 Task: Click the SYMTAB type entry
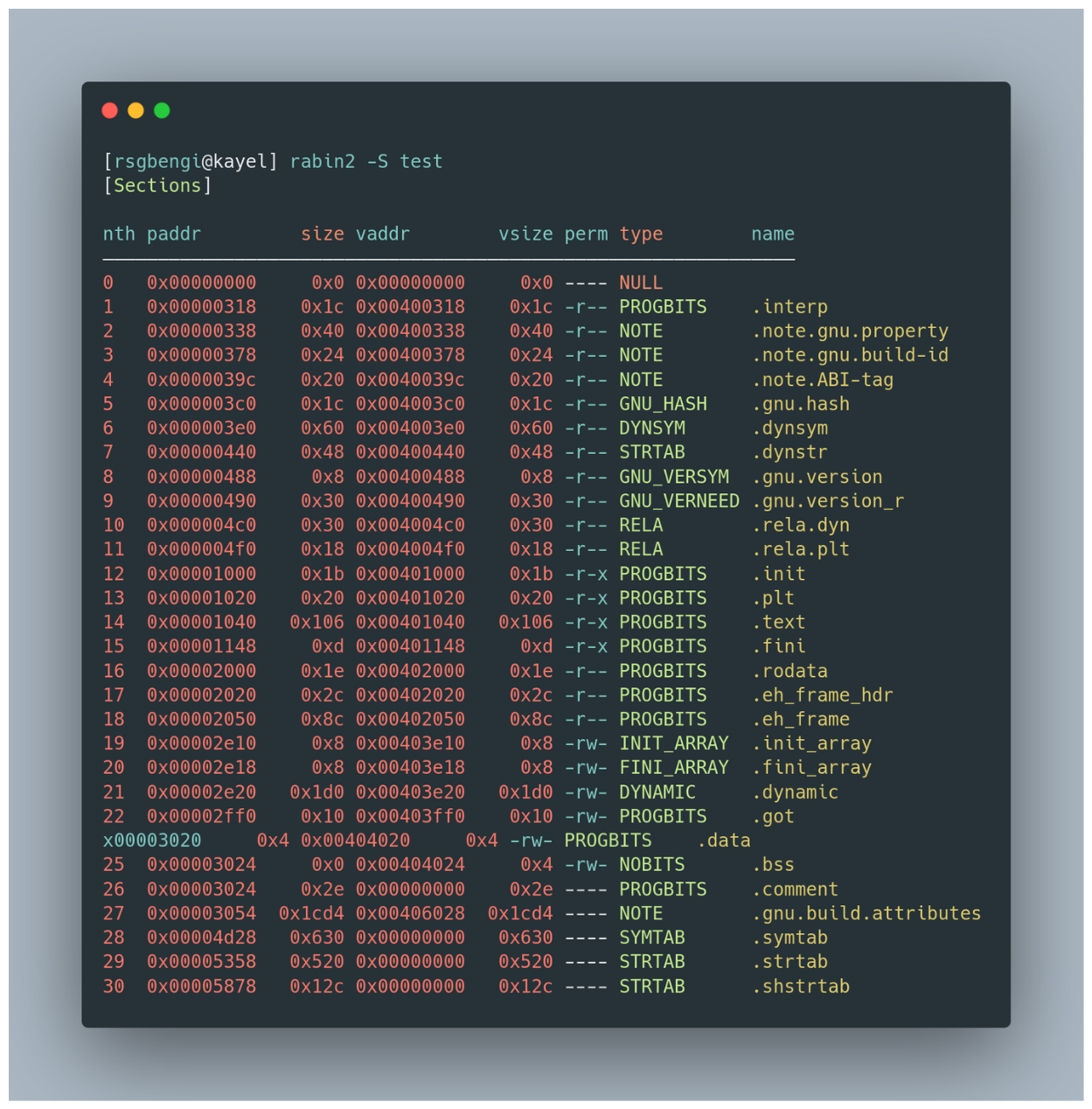pyautogui.click(x=652, y=938)
